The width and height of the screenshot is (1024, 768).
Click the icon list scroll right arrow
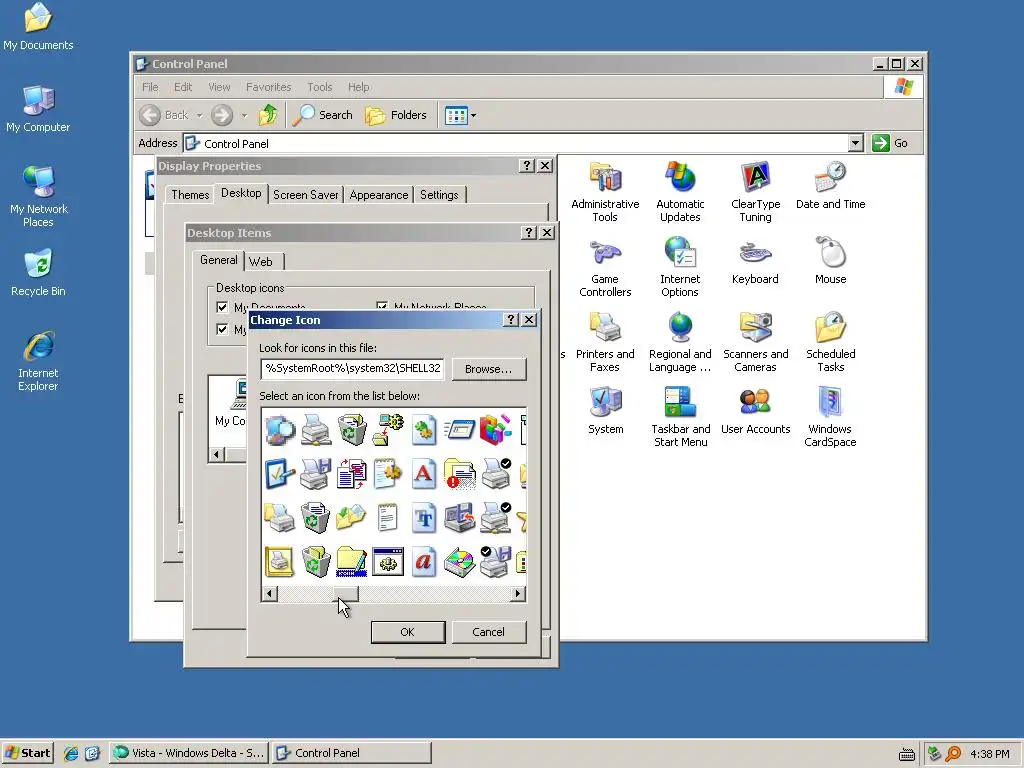tap(518, 594)
